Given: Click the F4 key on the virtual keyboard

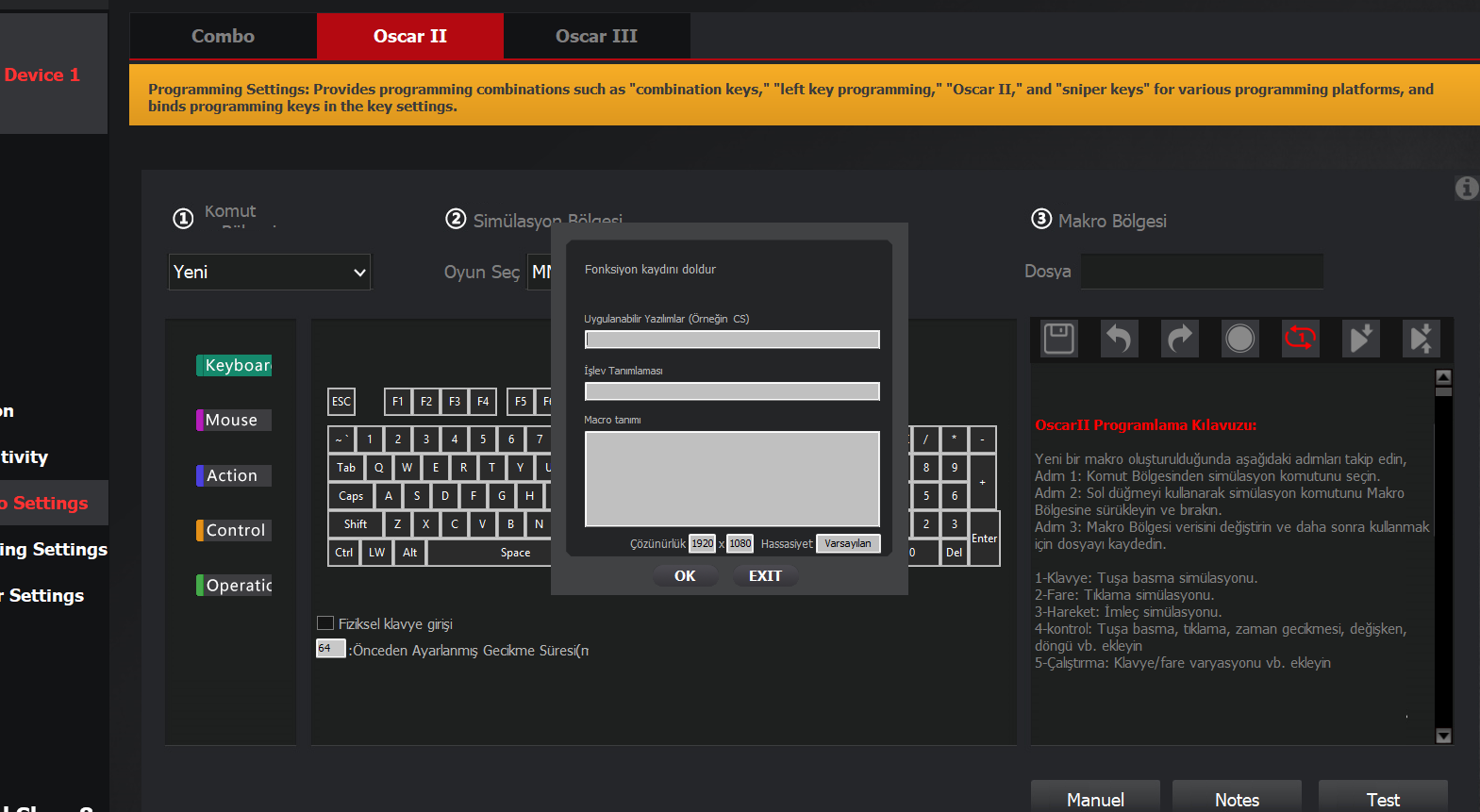Looking at the screenshot, I should pos(483,402).
